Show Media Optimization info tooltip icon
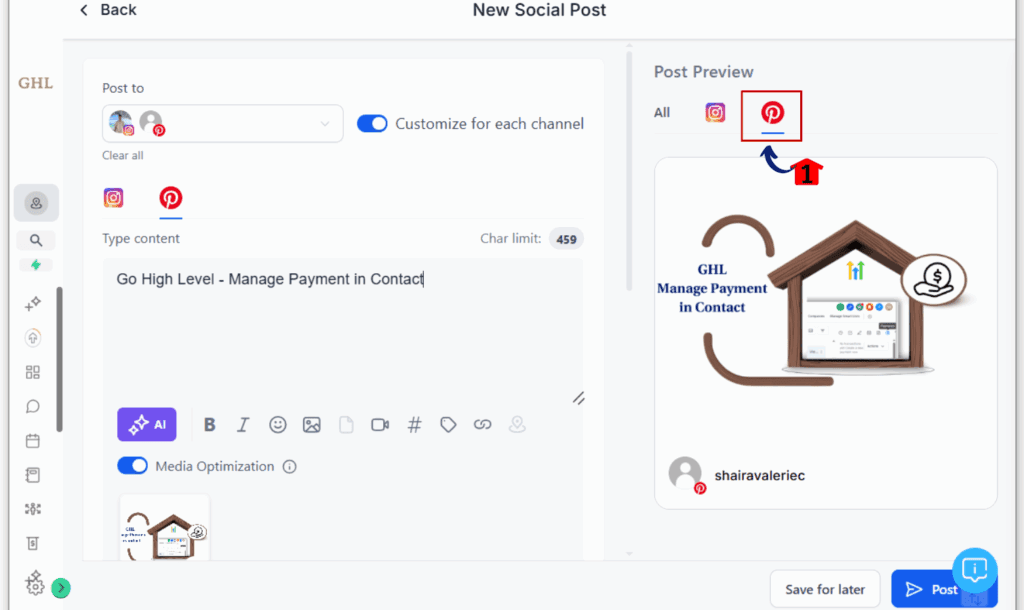This screenshot has width=1024, height=610. [289, 466]
